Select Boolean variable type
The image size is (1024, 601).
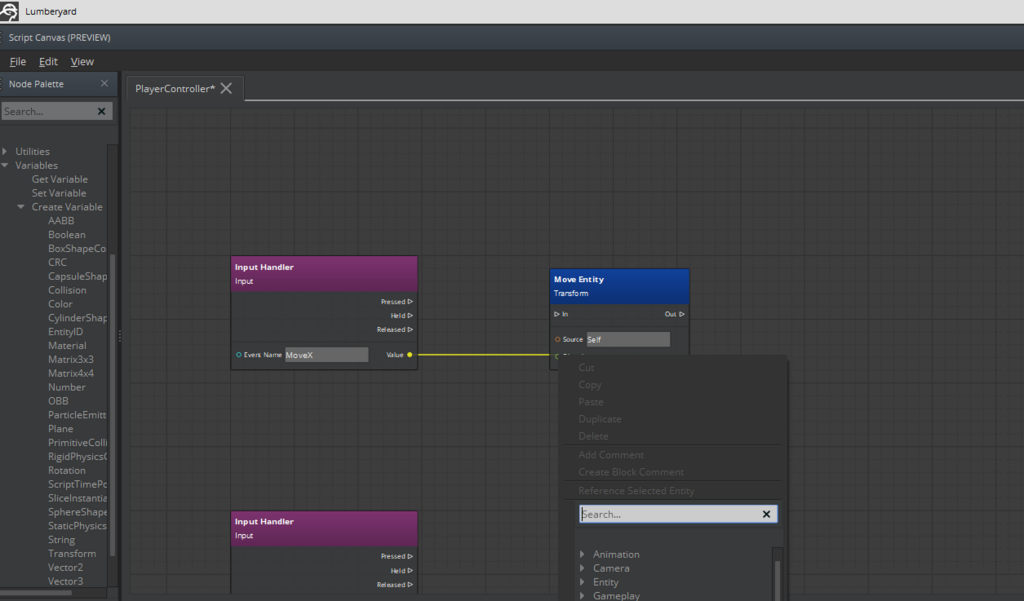tap(67, 235)
